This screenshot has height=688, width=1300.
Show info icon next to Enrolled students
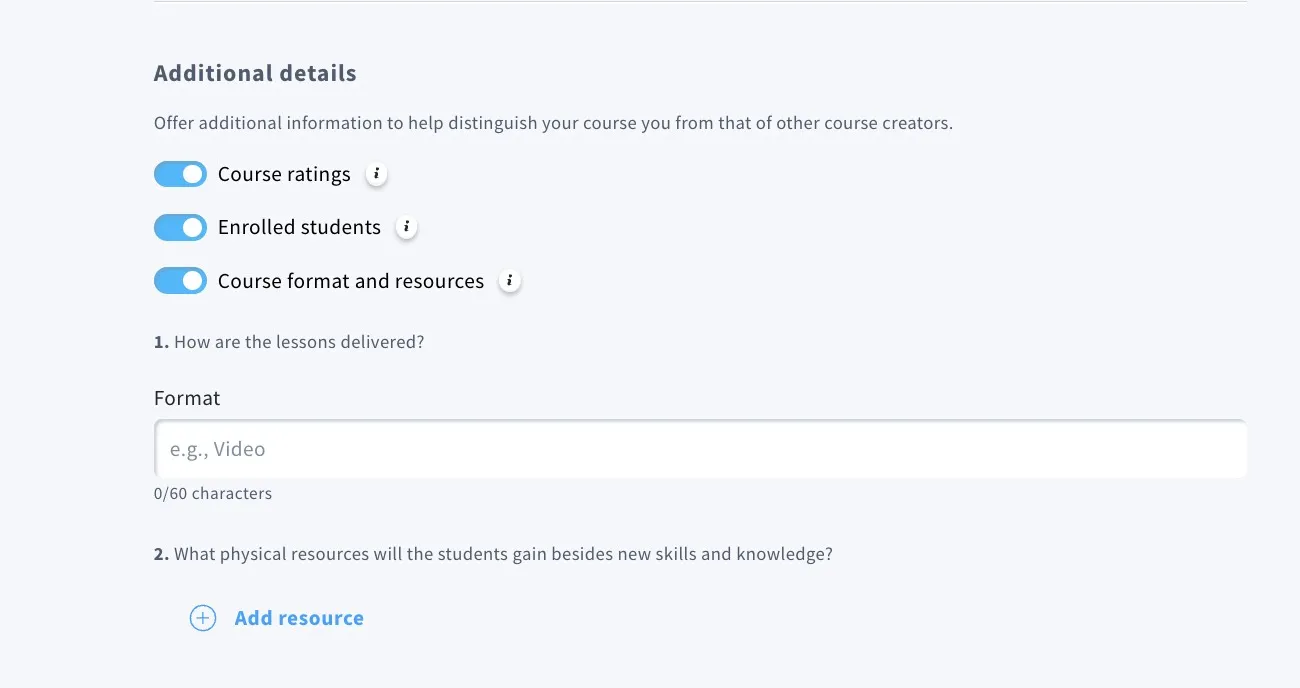[x=406, y=227]
